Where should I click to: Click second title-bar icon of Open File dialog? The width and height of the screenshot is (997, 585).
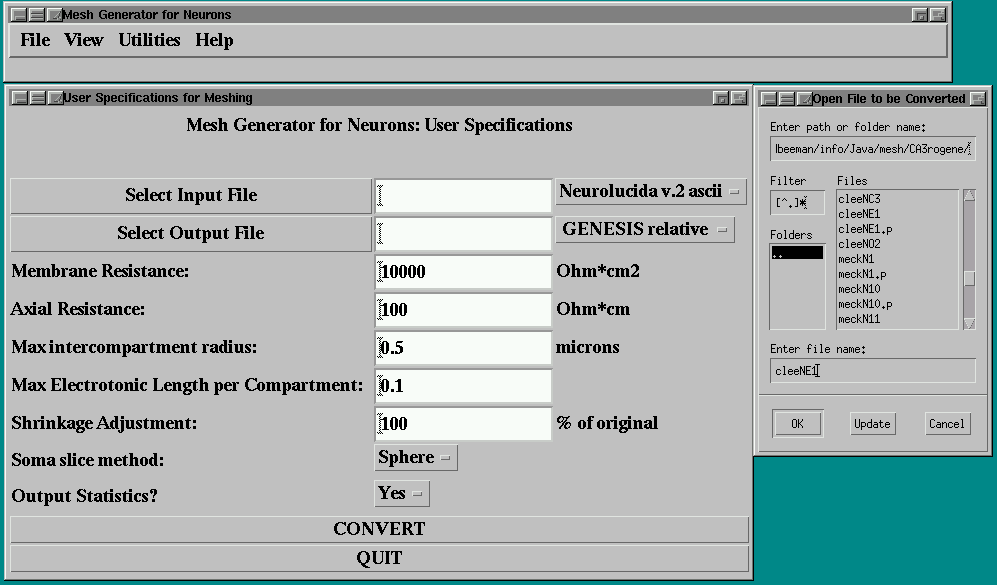787,99
